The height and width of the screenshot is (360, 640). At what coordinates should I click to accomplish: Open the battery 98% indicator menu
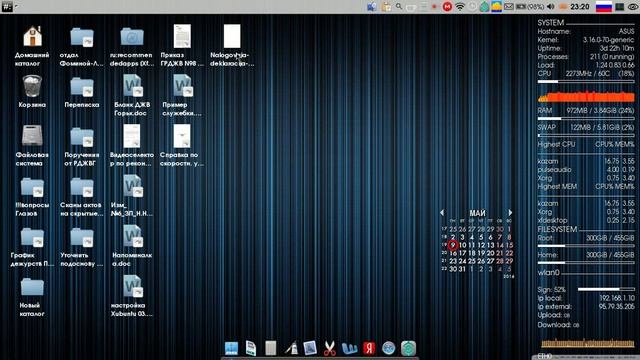pos(530,7)
